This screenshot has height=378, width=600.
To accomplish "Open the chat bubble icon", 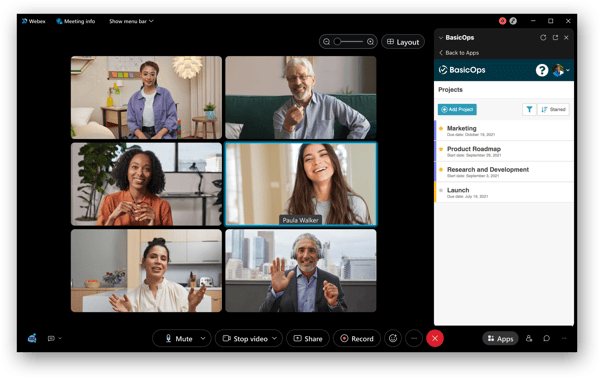I will [546, 338].
